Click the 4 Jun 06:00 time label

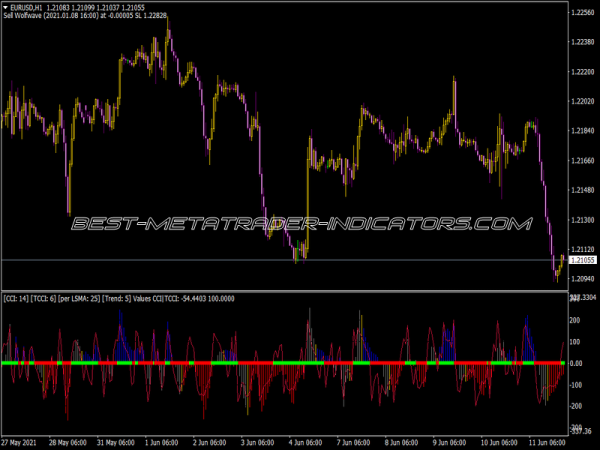[x=311, y=443]
